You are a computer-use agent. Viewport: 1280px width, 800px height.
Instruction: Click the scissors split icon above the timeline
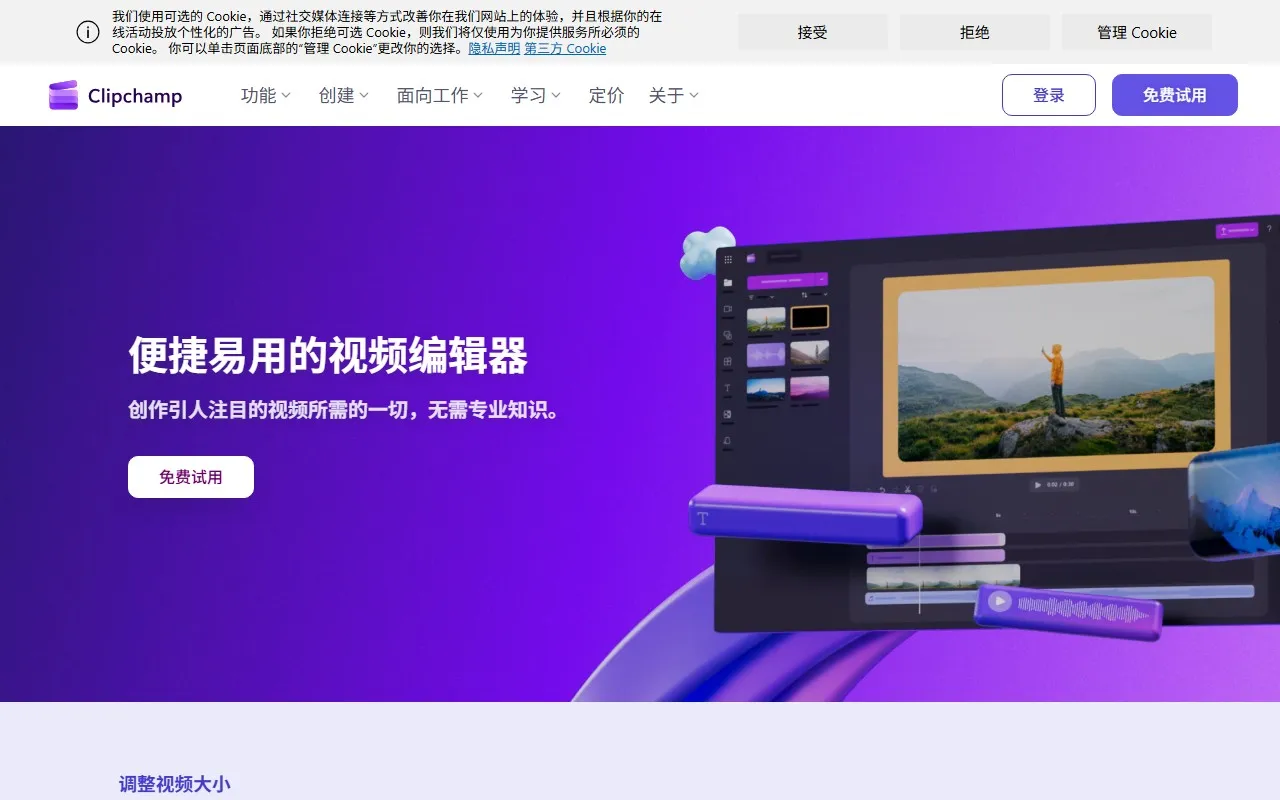[x=907, y=488]
